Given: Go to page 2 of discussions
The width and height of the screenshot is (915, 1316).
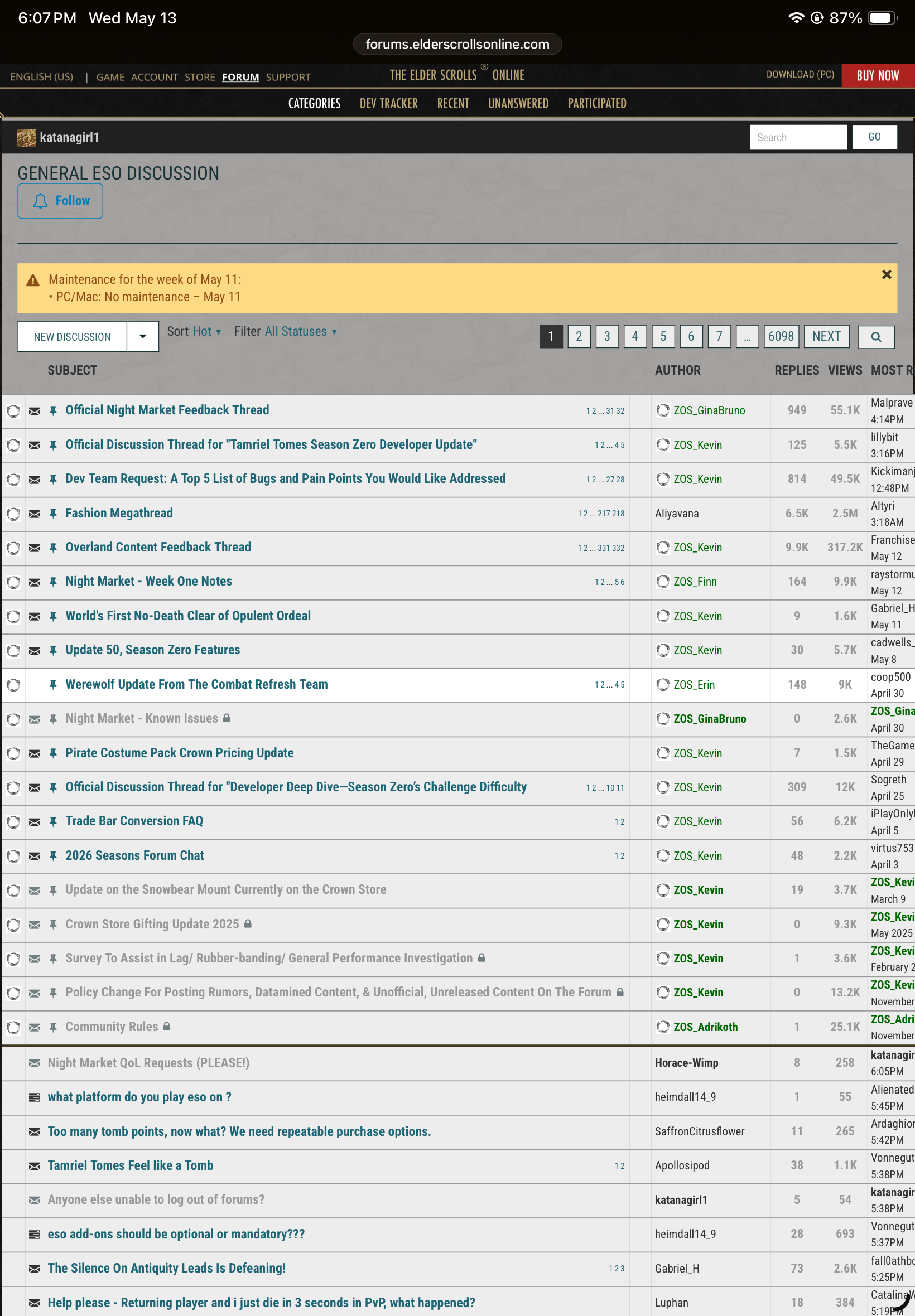Looking at the screenshot, I should [x=579, y=337].
